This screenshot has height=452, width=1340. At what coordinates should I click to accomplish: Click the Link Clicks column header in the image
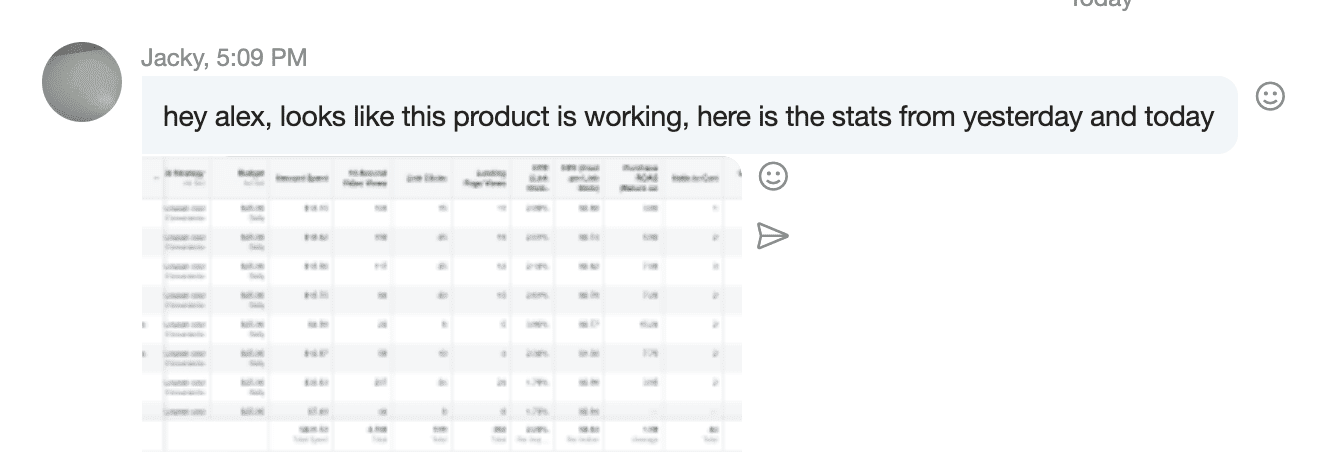click(x=424, y=178)
